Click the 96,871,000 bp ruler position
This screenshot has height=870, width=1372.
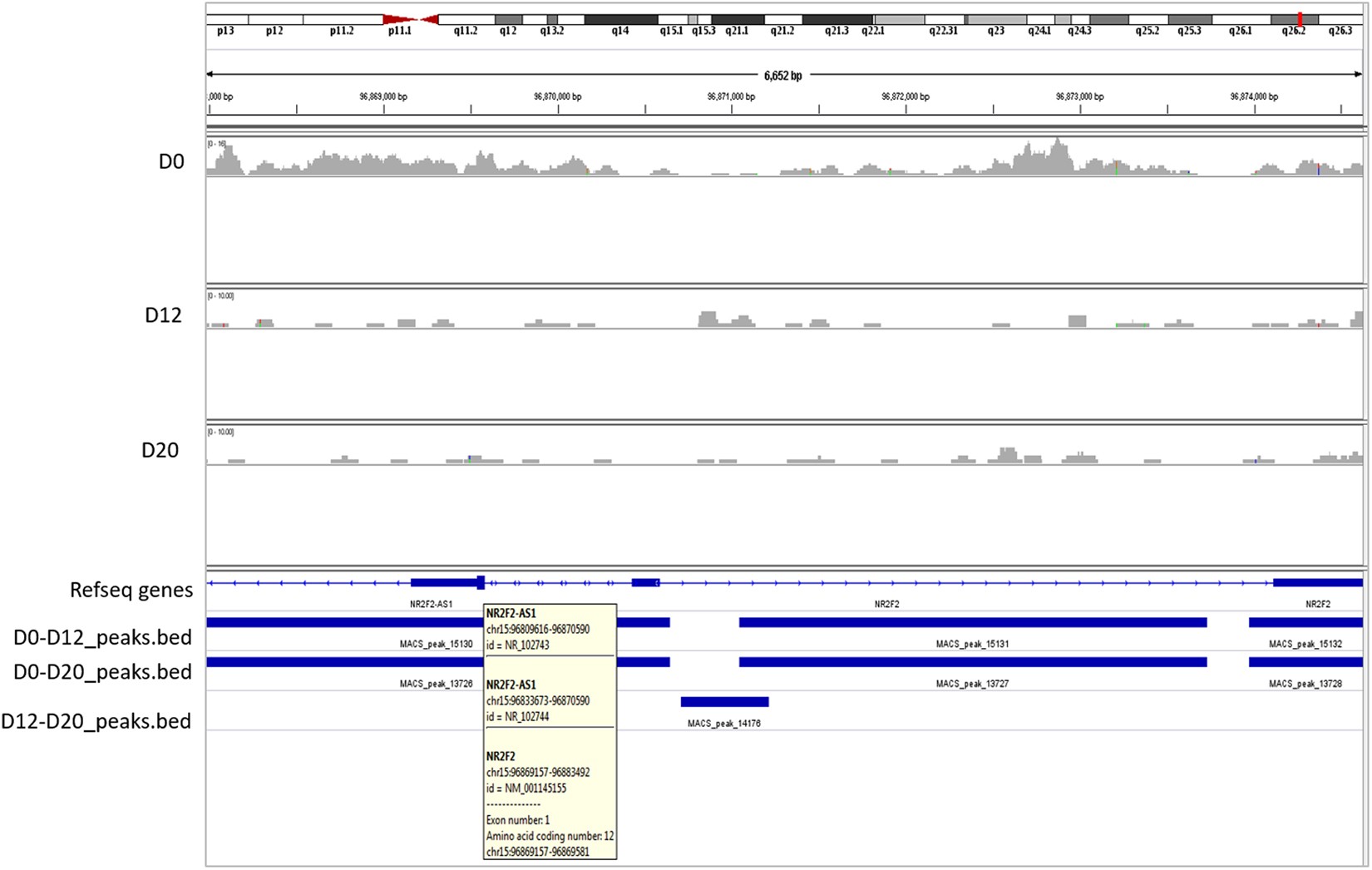tap(731, 97)
